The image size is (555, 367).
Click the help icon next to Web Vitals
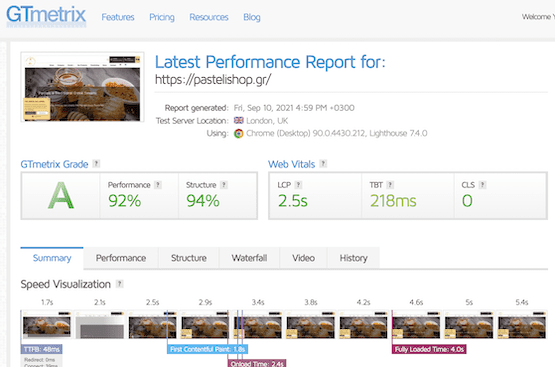tap(323, 164)
